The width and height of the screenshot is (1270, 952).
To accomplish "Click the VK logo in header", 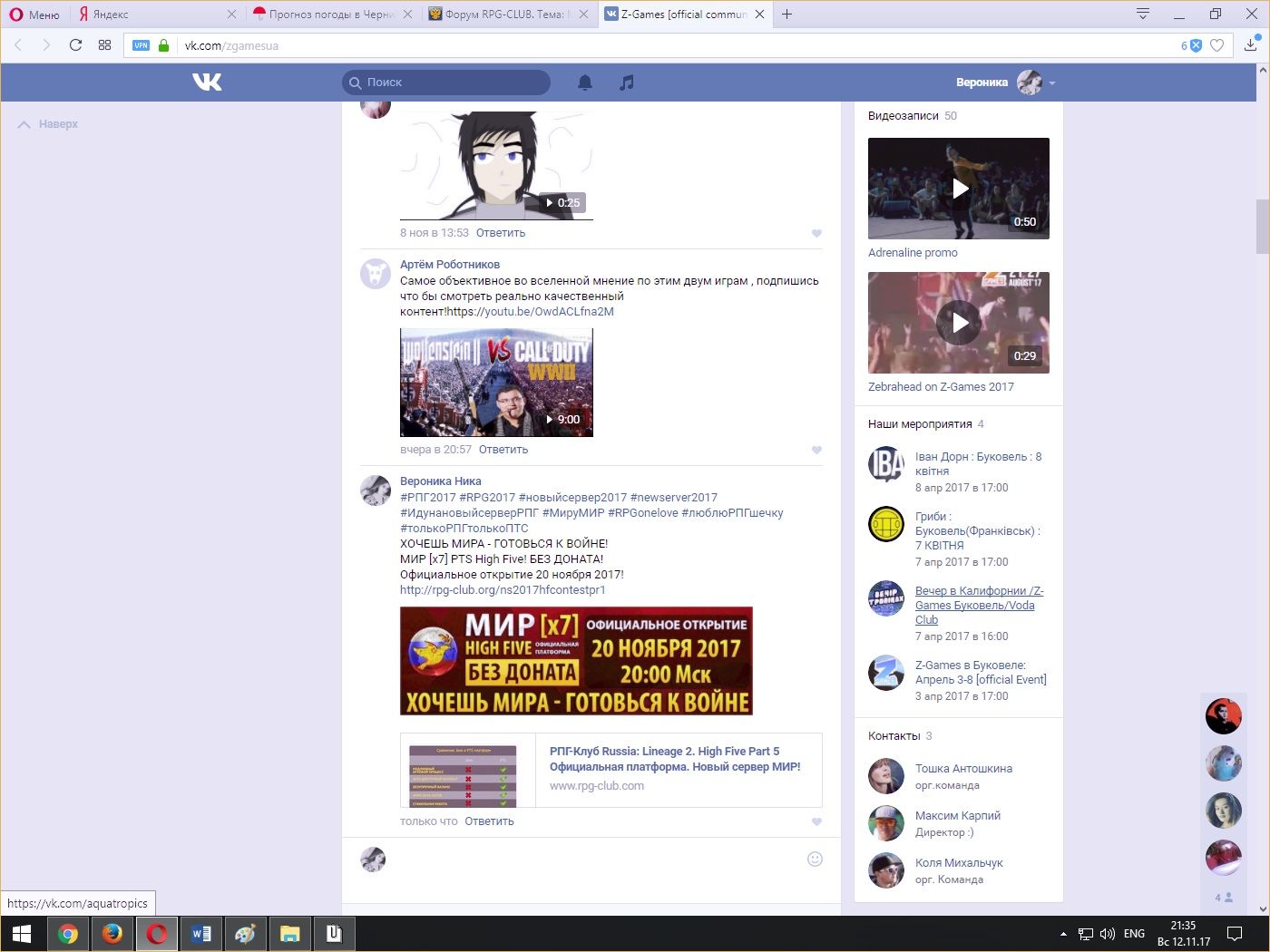I will click(x=207, y=83).
